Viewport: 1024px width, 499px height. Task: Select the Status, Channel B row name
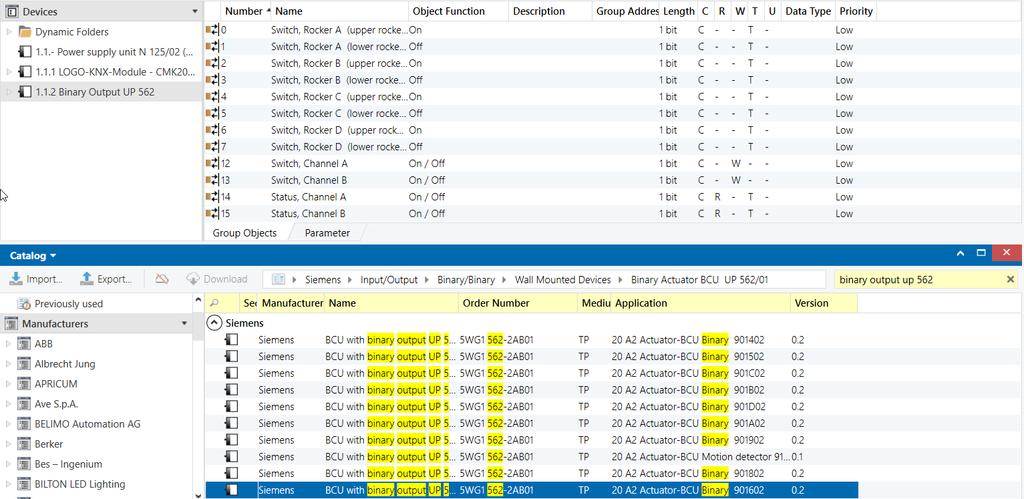(x=308, y=213)
